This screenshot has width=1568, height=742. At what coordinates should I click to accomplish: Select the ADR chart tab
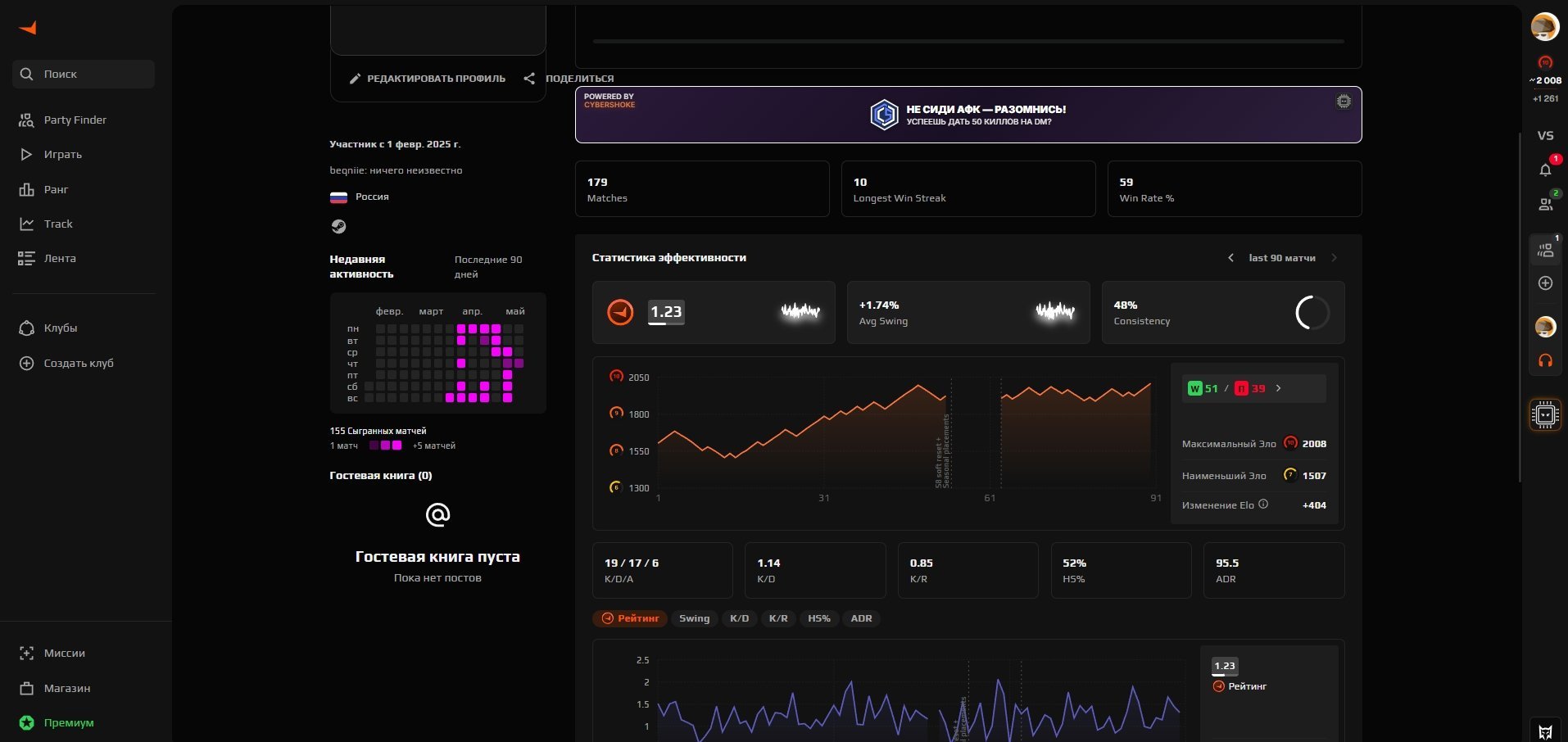[x=861, y=618]
